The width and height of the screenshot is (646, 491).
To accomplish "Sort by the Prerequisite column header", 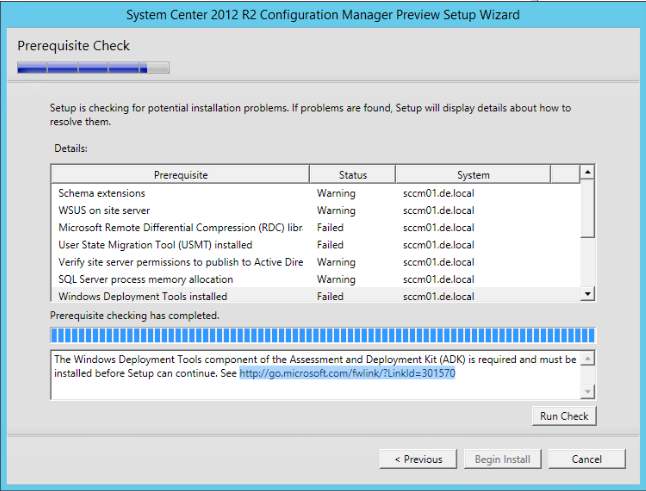I will coord(180,175).
